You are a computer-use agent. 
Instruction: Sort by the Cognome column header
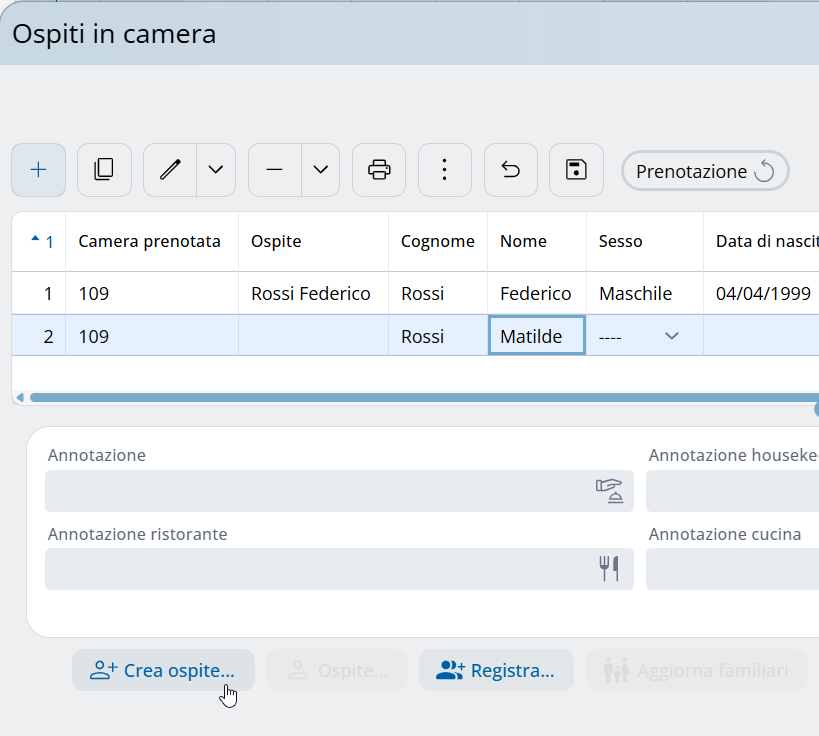pos(437,241)
